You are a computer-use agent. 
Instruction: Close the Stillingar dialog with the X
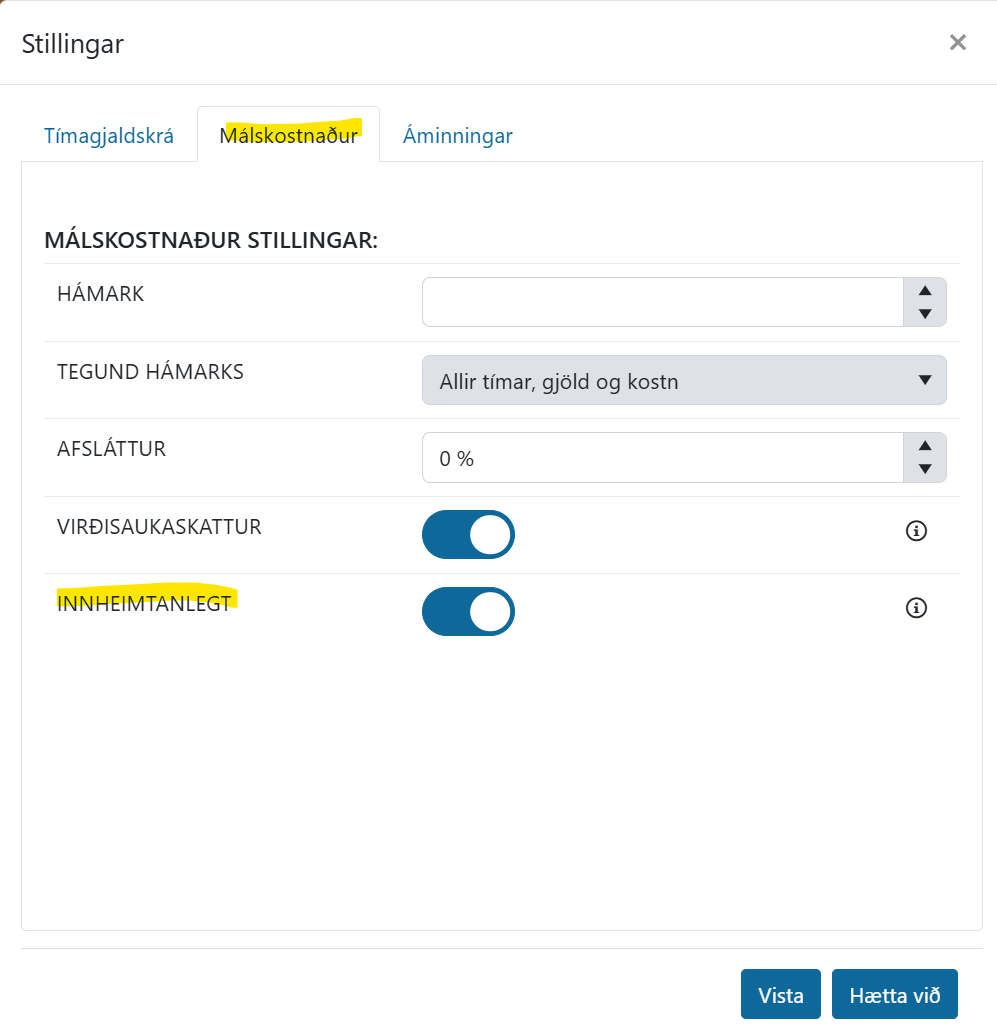pos(958,42)
